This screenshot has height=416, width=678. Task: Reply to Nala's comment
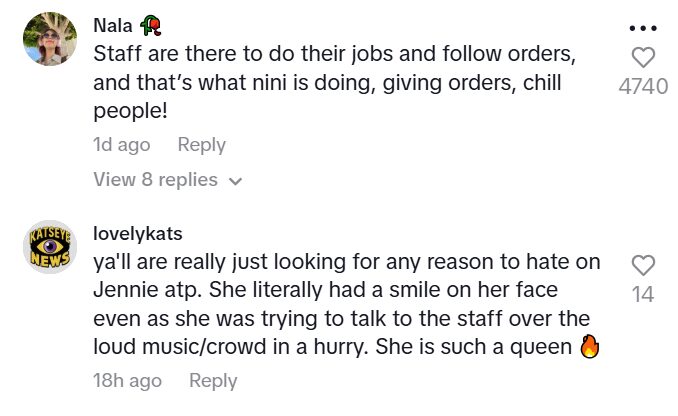201,145
